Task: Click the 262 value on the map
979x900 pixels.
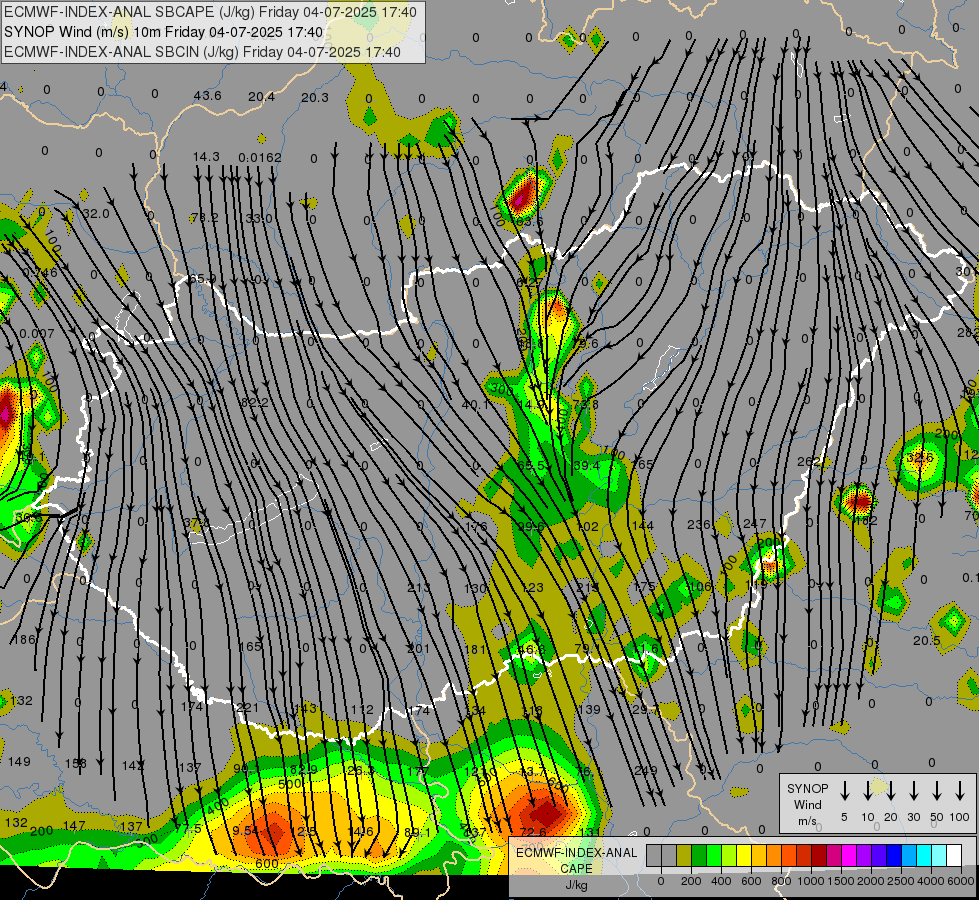Action: coord(809,461)
